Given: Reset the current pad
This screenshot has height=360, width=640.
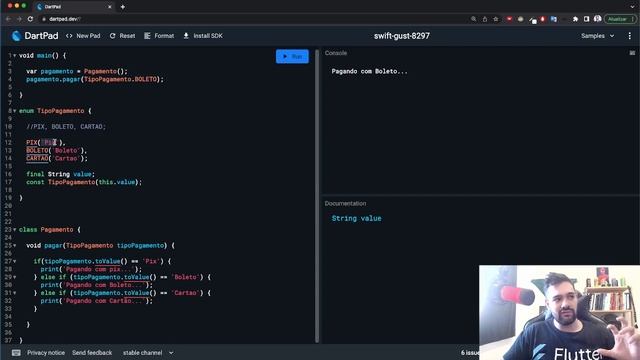Looking at the screenshot, I should [122, 36].
